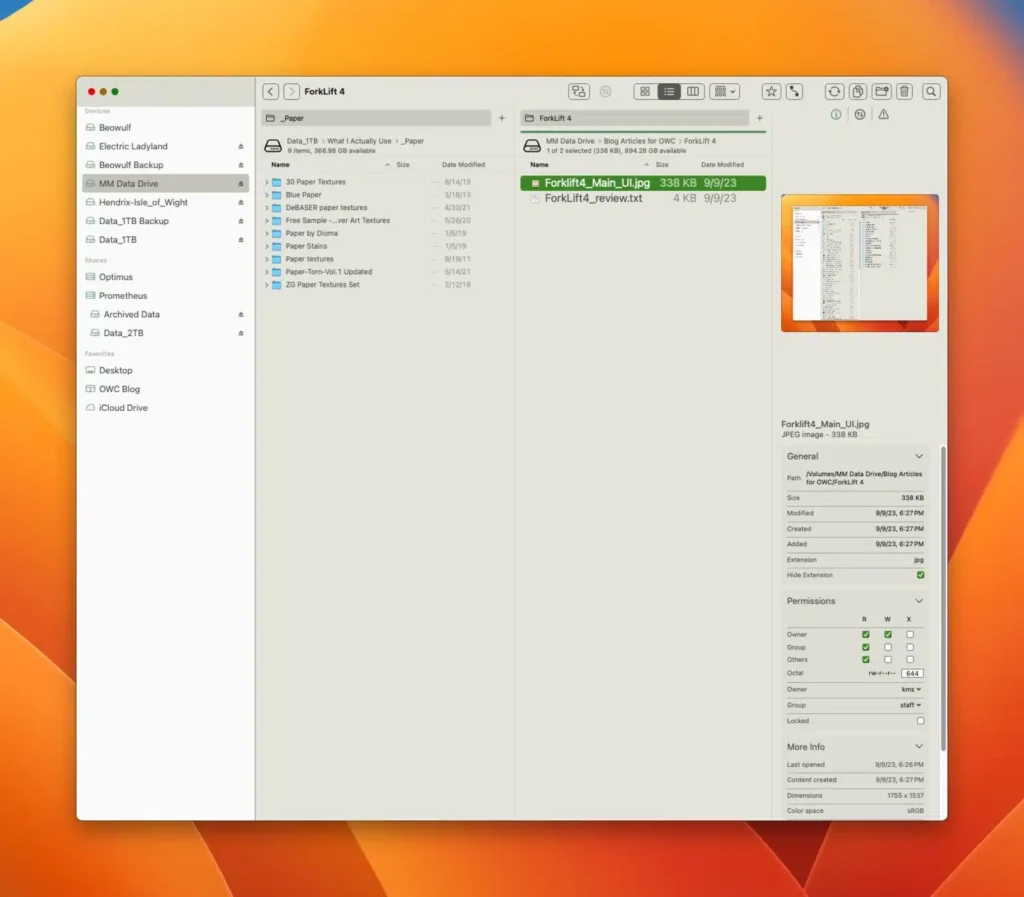Image resolution: width=1024 pixels, height=897 pixels.
Task: Switch to column view in the toolbar
Action: point(692,91)
